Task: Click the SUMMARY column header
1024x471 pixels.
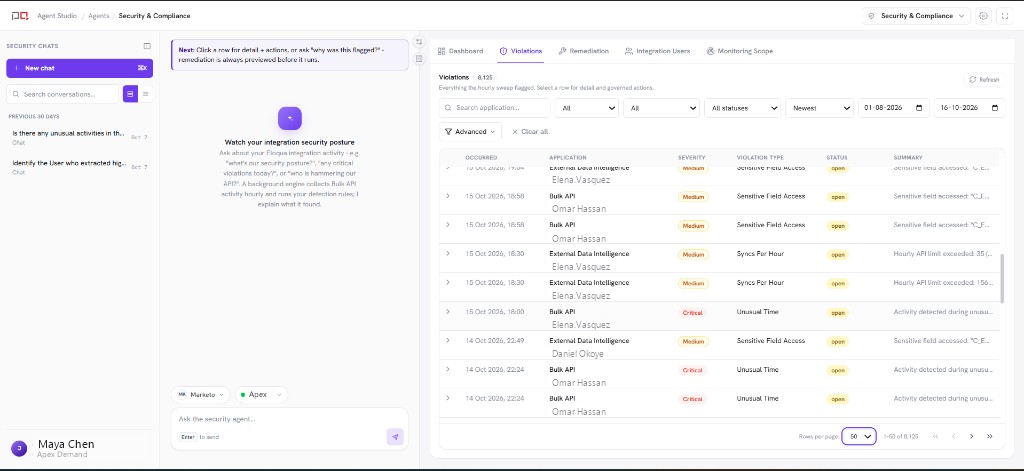Action: pyautogui.click(x=908, y=157)
